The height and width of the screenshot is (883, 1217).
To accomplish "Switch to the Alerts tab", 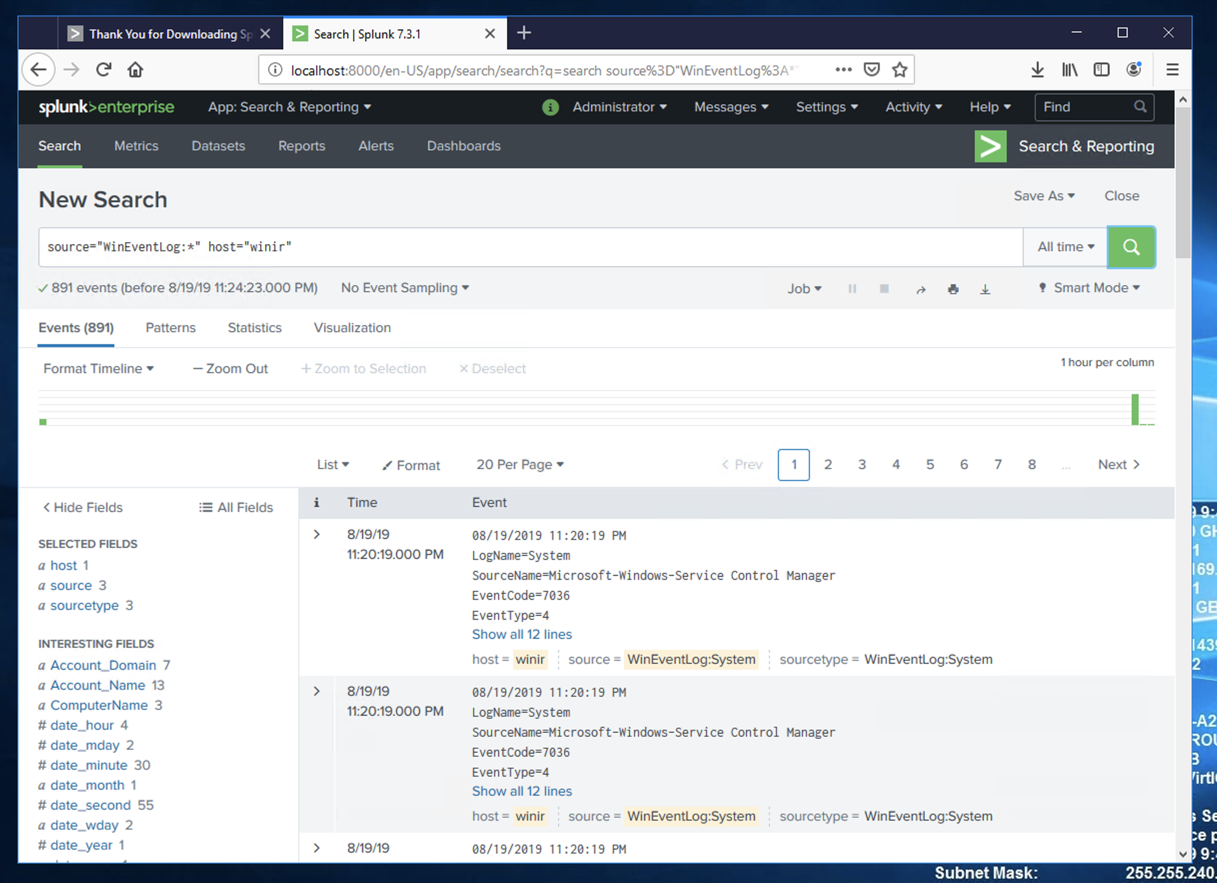I will pyautogui.click(x=376, y=146).
